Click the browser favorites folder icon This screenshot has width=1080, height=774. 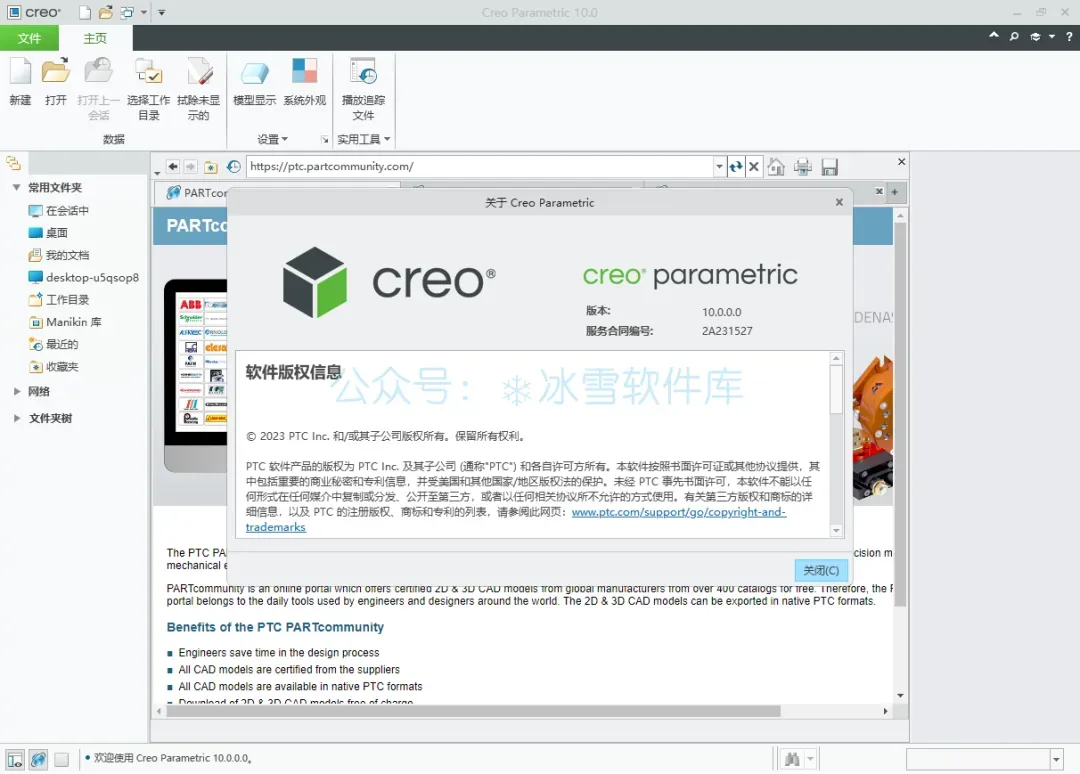211,167
